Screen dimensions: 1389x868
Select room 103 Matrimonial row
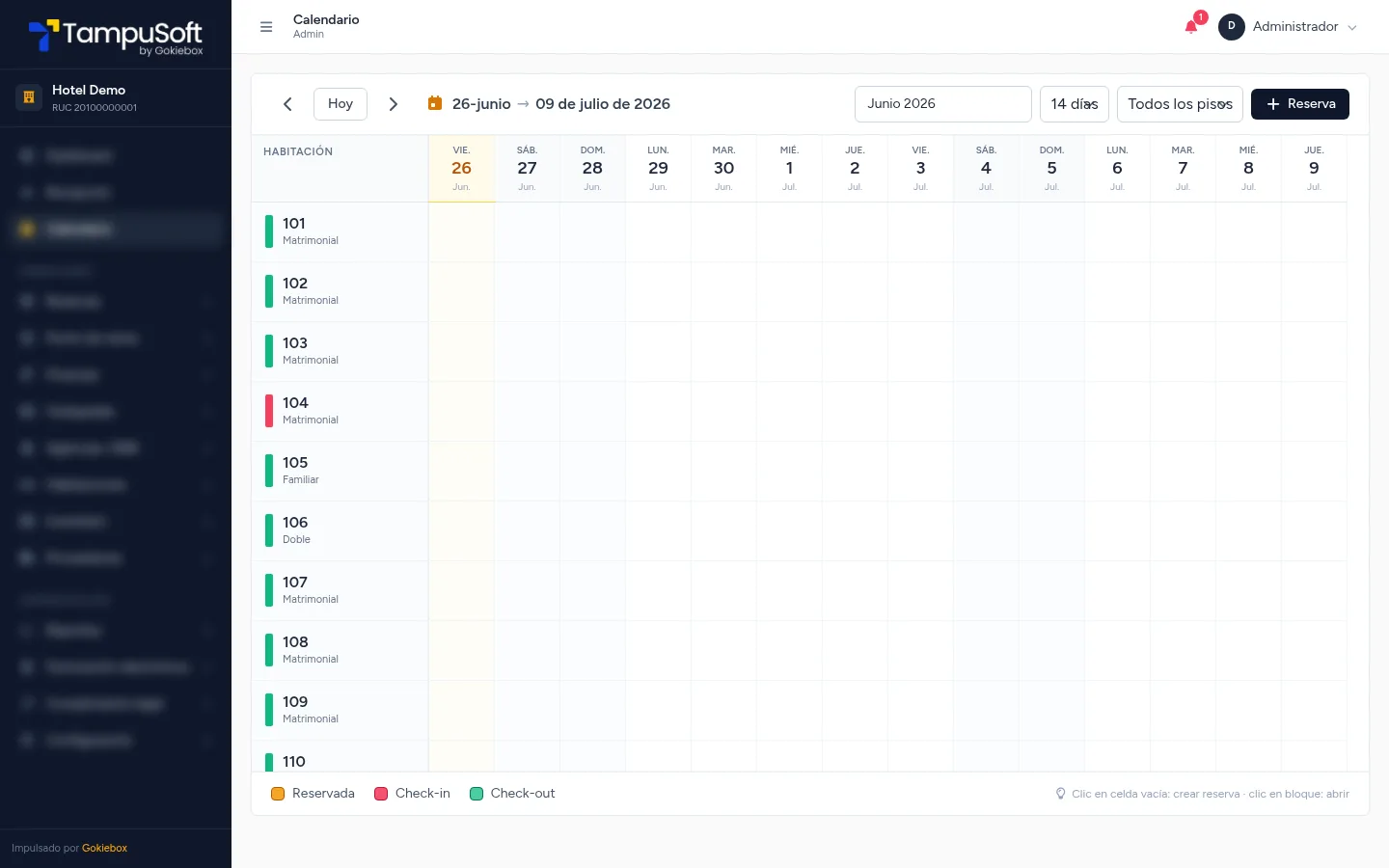pos(340,351)
